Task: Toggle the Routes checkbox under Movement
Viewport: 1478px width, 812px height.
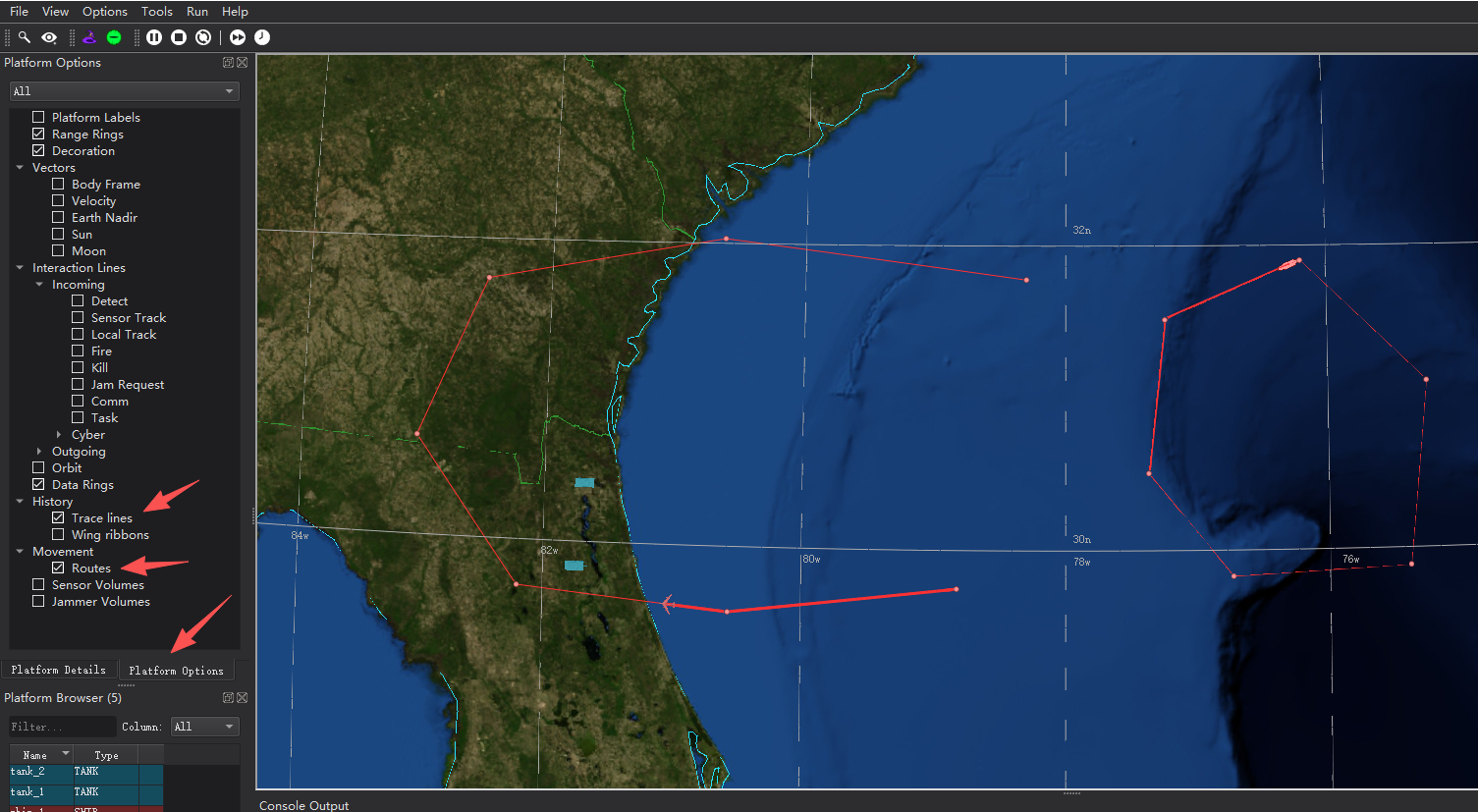Action: (58, 568)
